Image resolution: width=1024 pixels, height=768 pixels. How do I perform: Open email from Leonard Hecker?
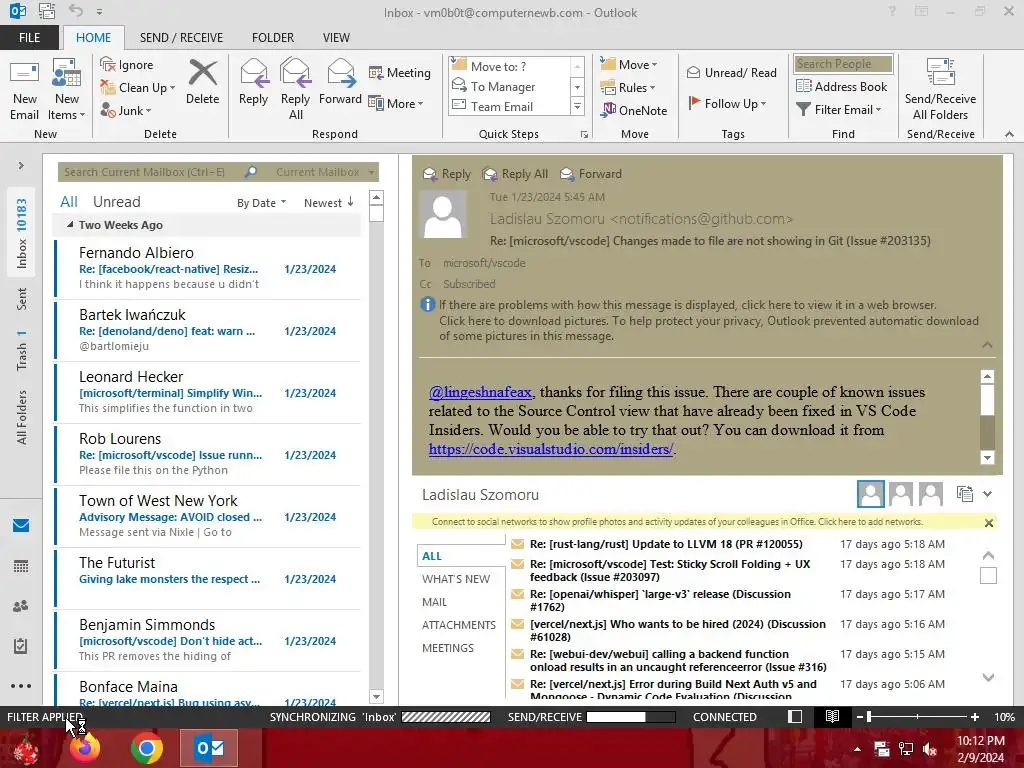(208, 392)
